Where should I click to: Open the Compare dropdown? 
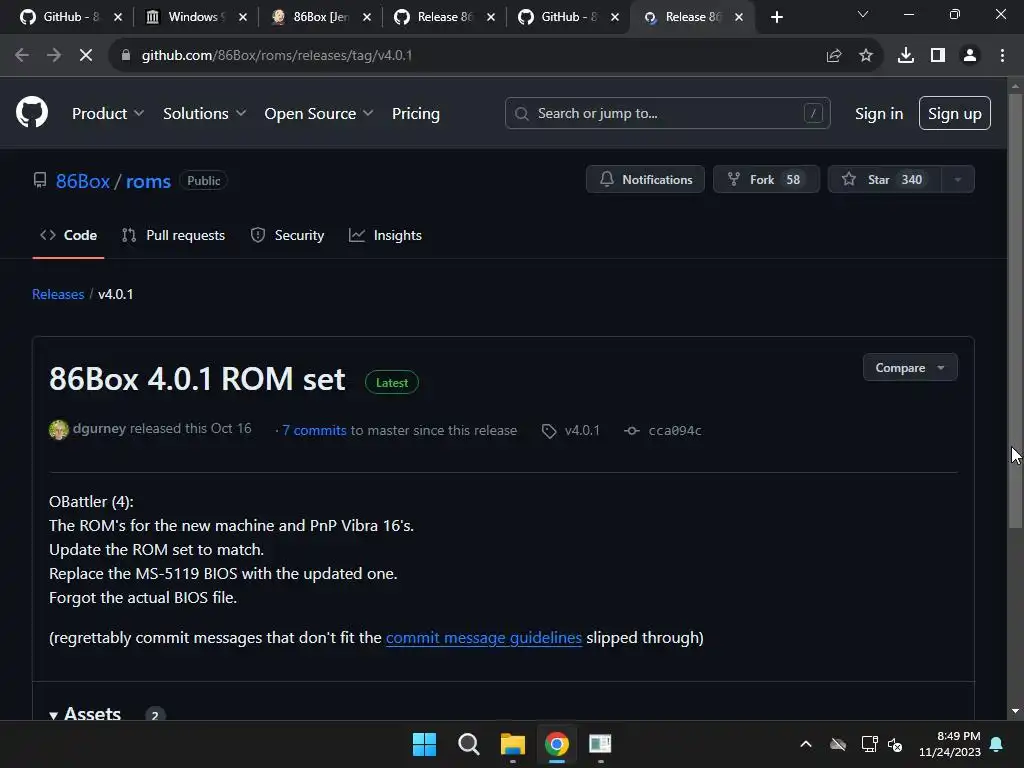(910, 368)
